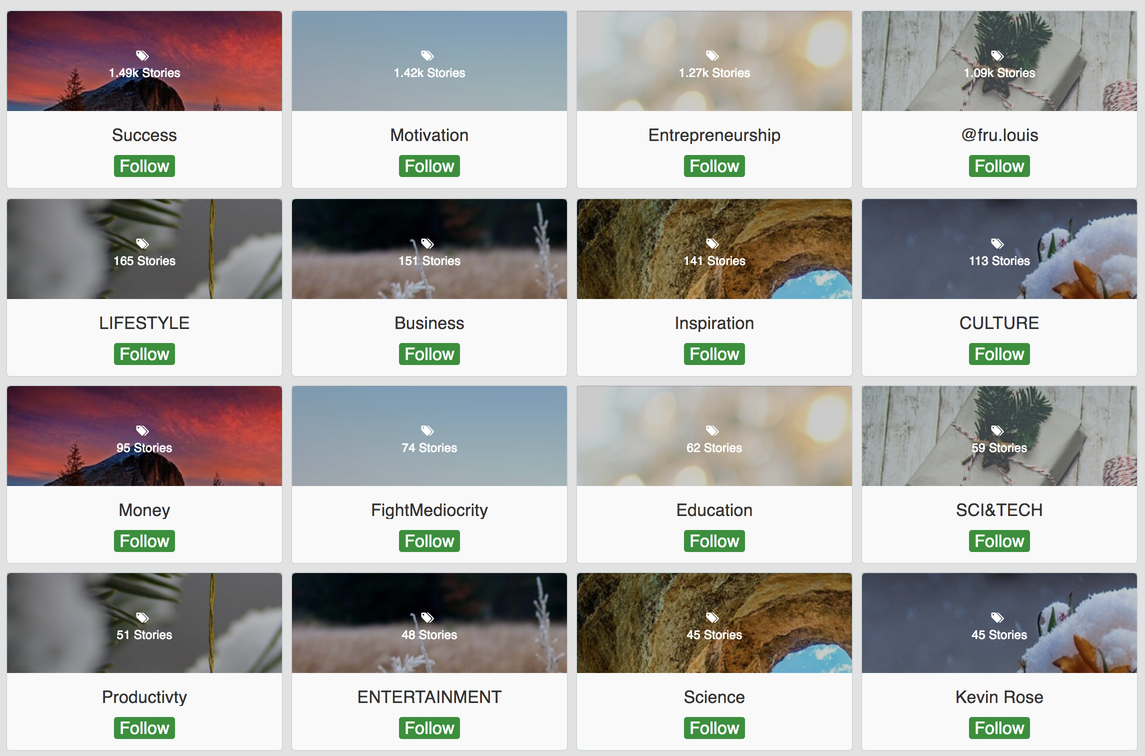Open the Business topic title
Screen dimensions: 1145x756
point(429,323)
